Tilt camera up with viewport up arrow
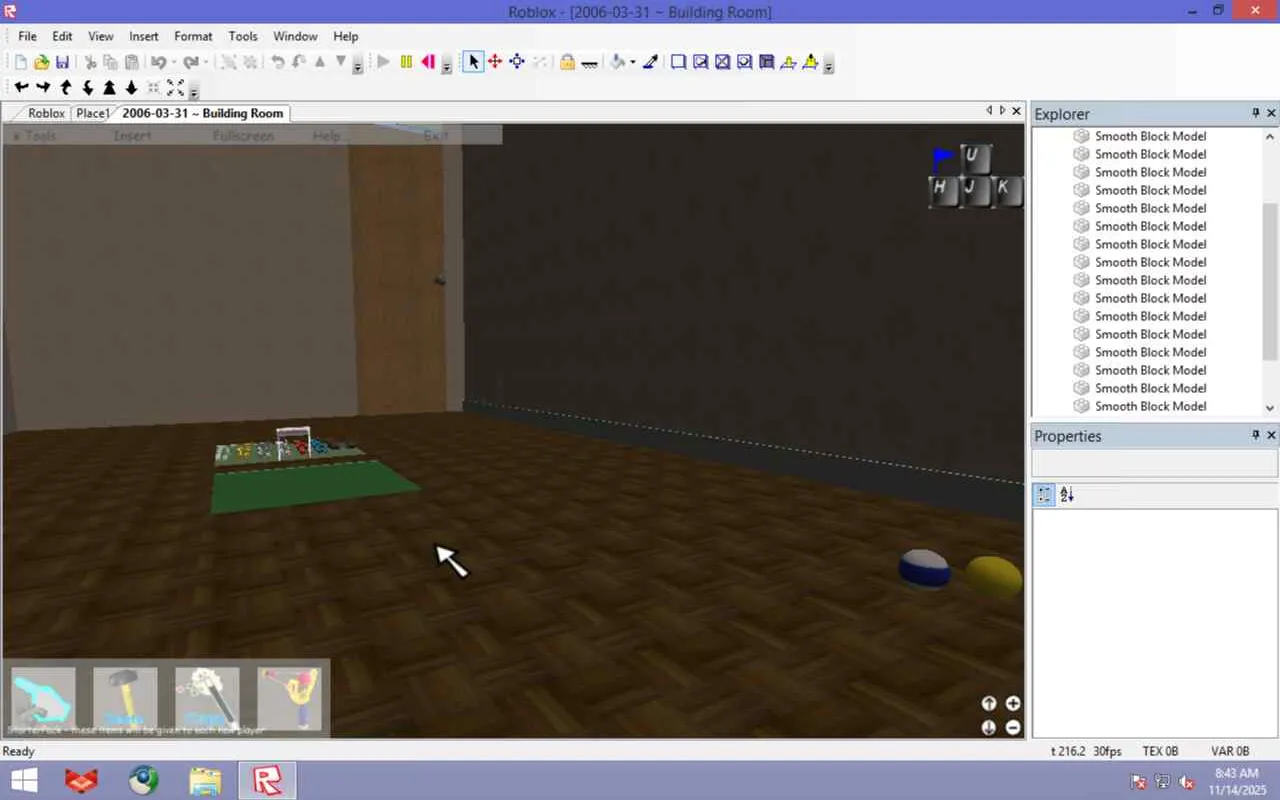Viewport: 1280px width, 800px height. [x=989, y=704]
